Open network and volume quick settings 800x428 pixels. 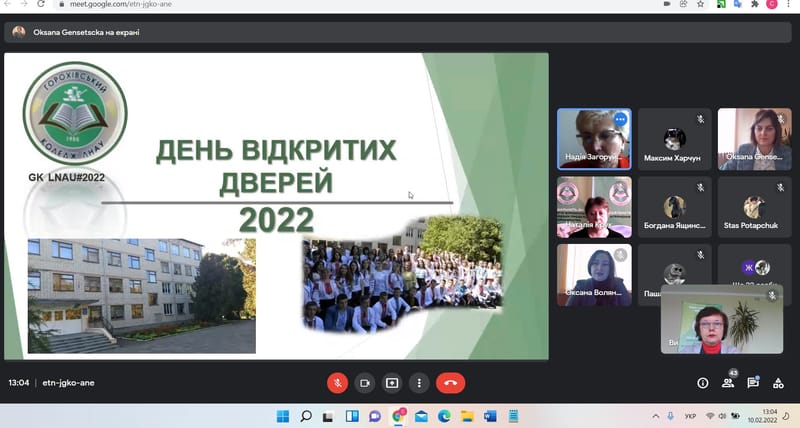[723, 417]
